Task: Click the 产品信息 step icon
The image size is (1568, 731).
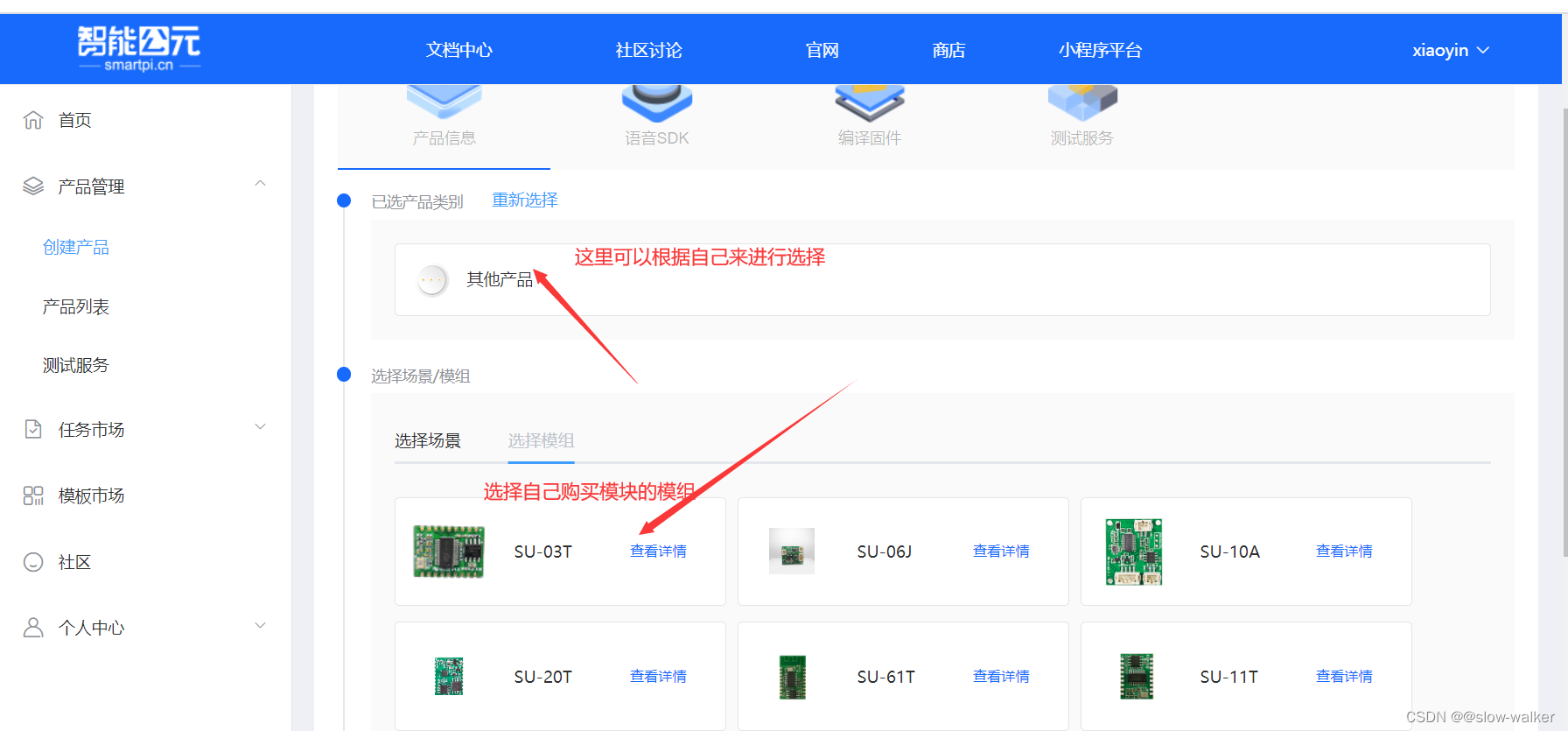Action: [444, 102]
